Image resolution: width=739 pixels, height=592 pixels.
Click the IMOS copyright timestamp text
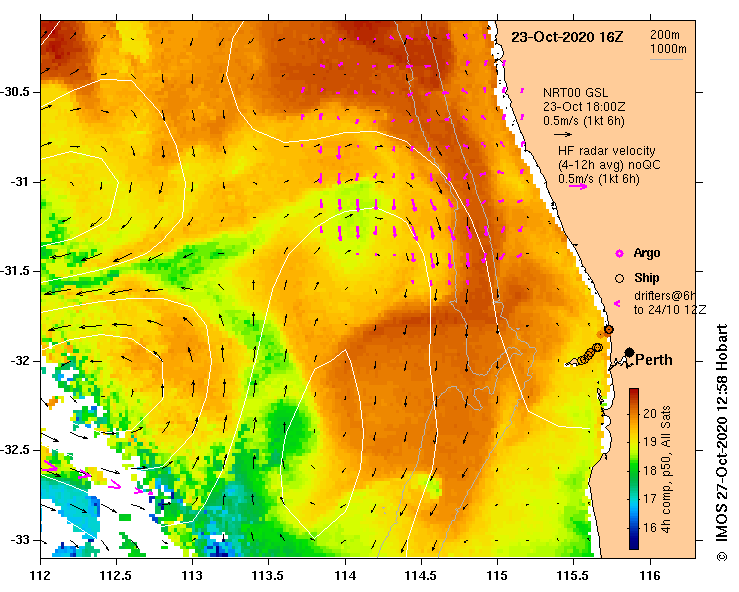pos(721,442)
